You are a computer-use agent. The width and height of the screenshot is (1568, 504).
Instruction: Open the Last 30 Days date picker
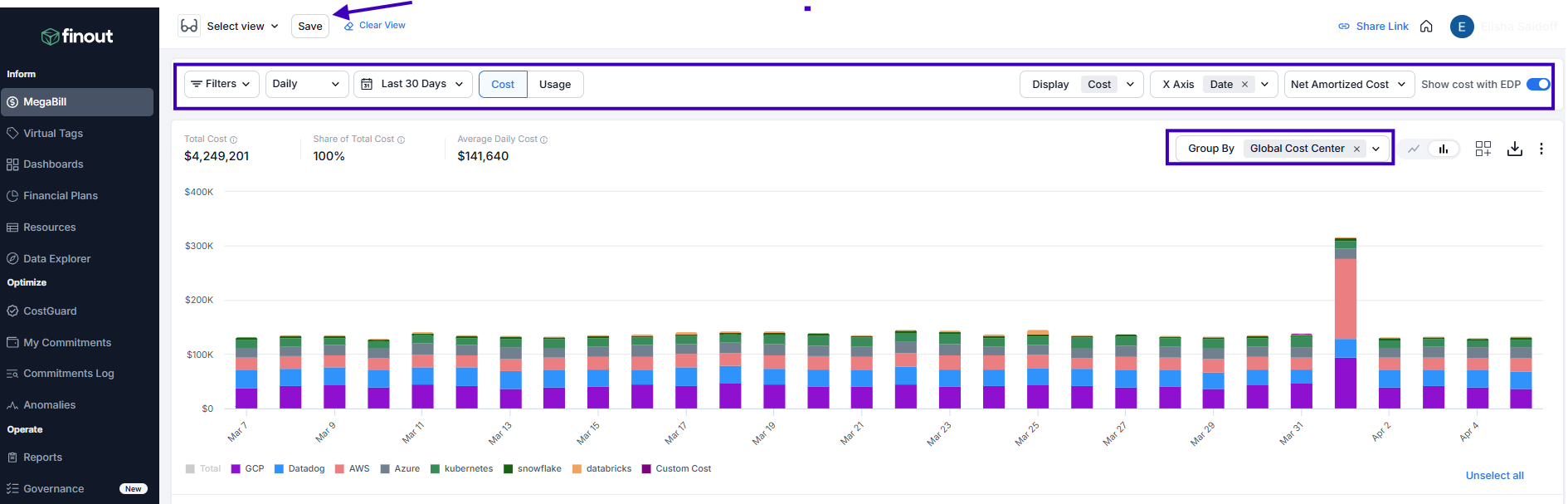tap(413, 84)
